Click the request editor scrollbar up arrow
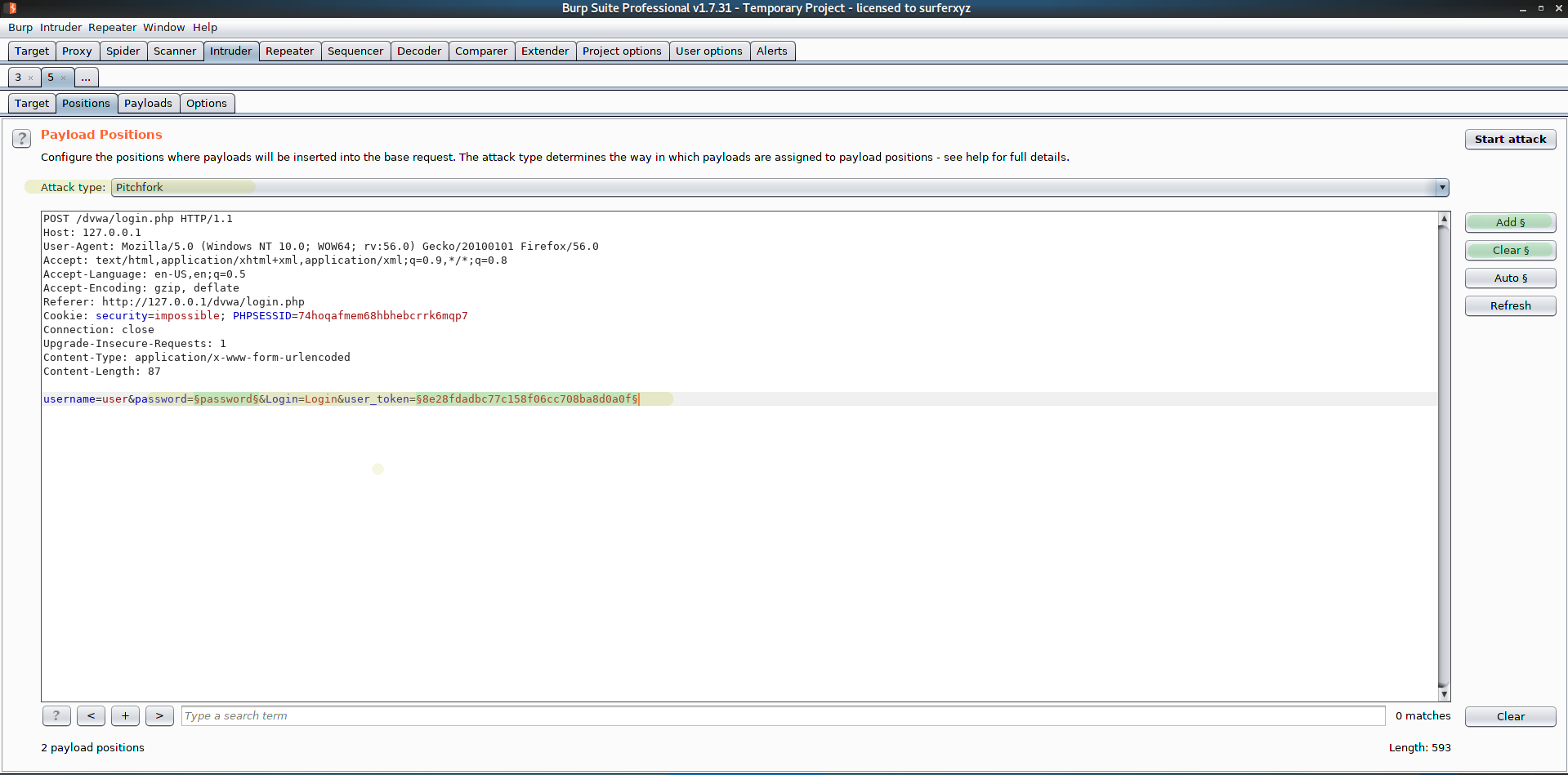This screenshot has height=775, width=1568. click(1444, 219)
